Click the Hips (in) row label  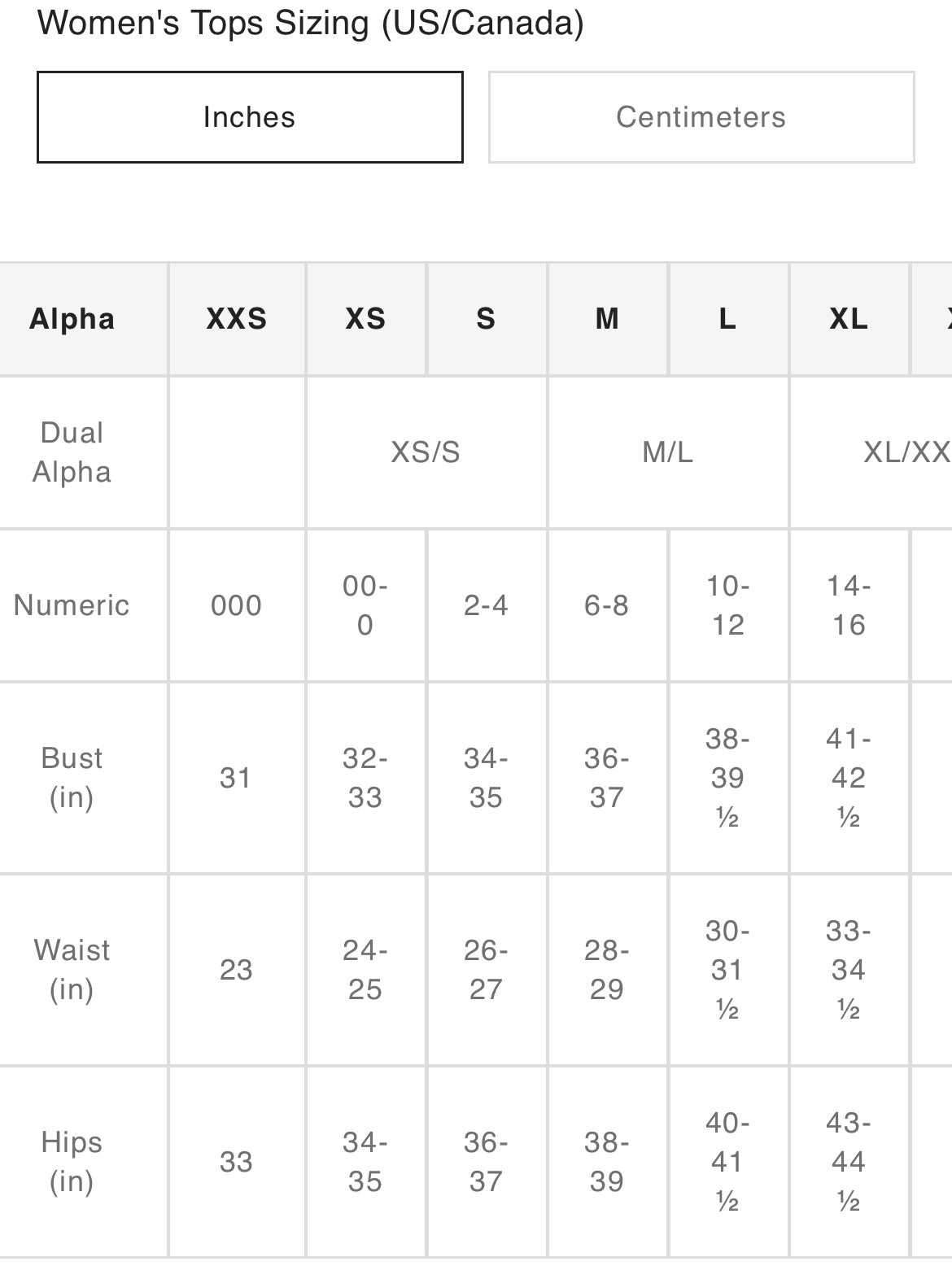[x=72, y=1162]
